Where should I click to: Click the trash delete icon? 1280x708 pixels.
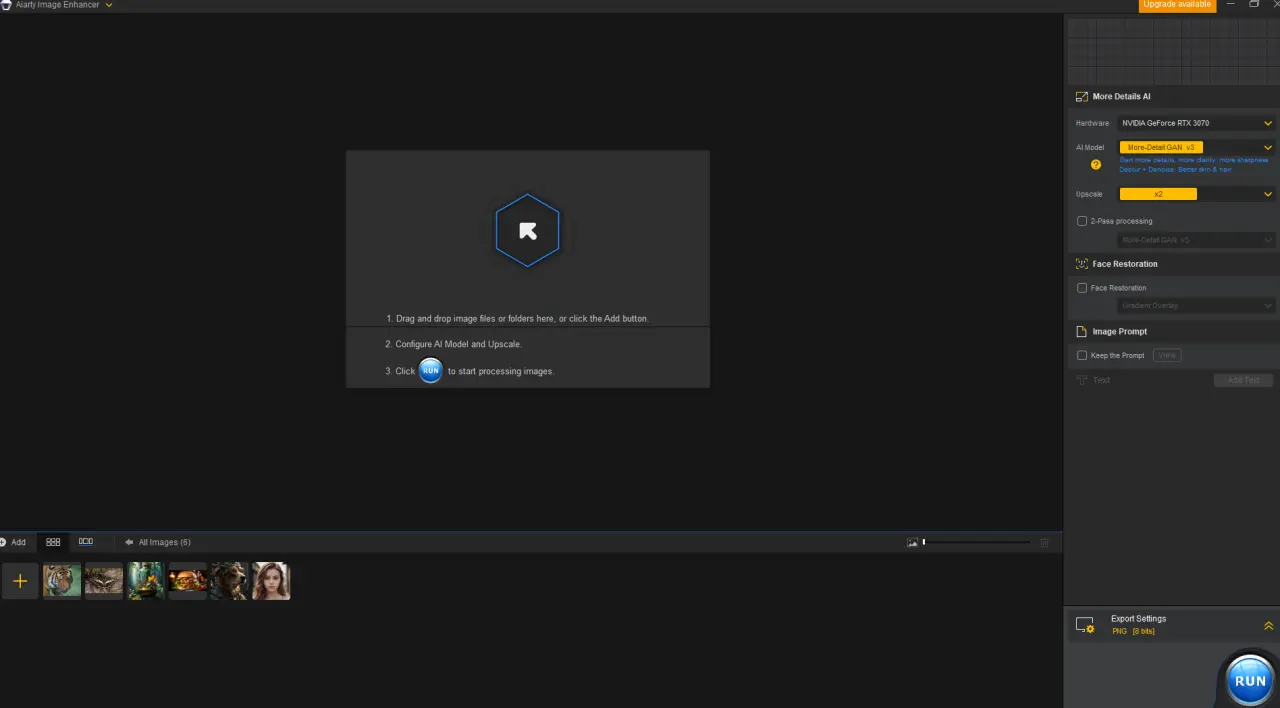point(1045,542)
